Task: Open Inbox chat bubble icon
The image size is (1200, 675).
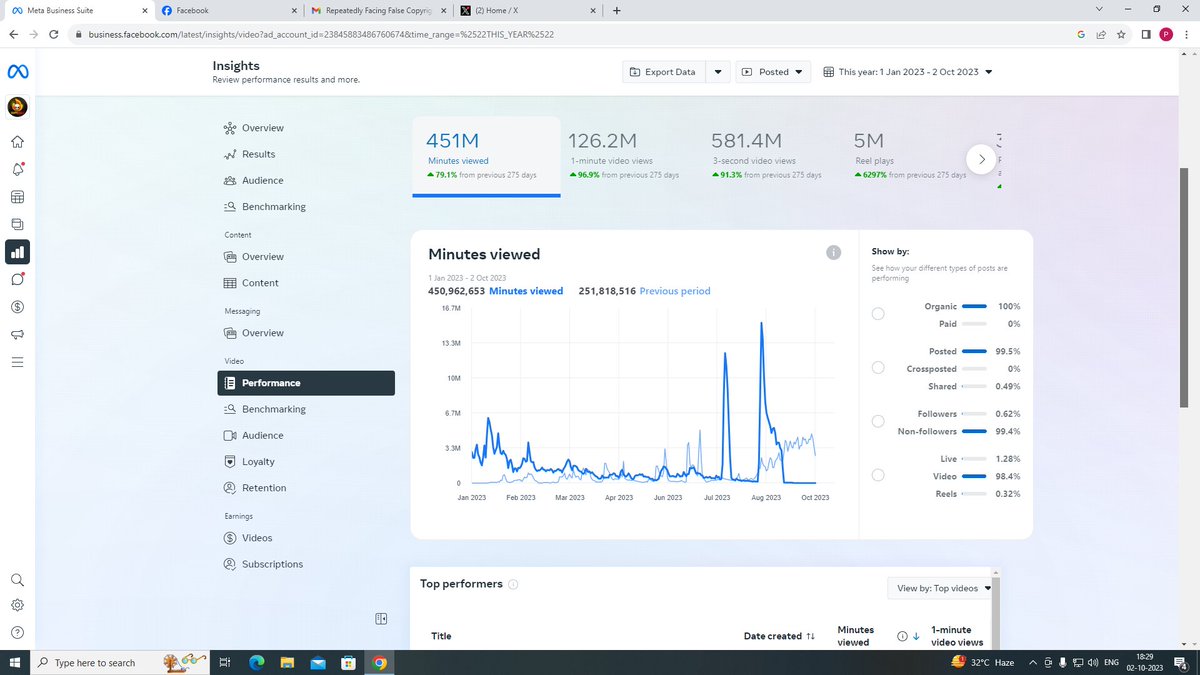Action: tap(17, 279)
